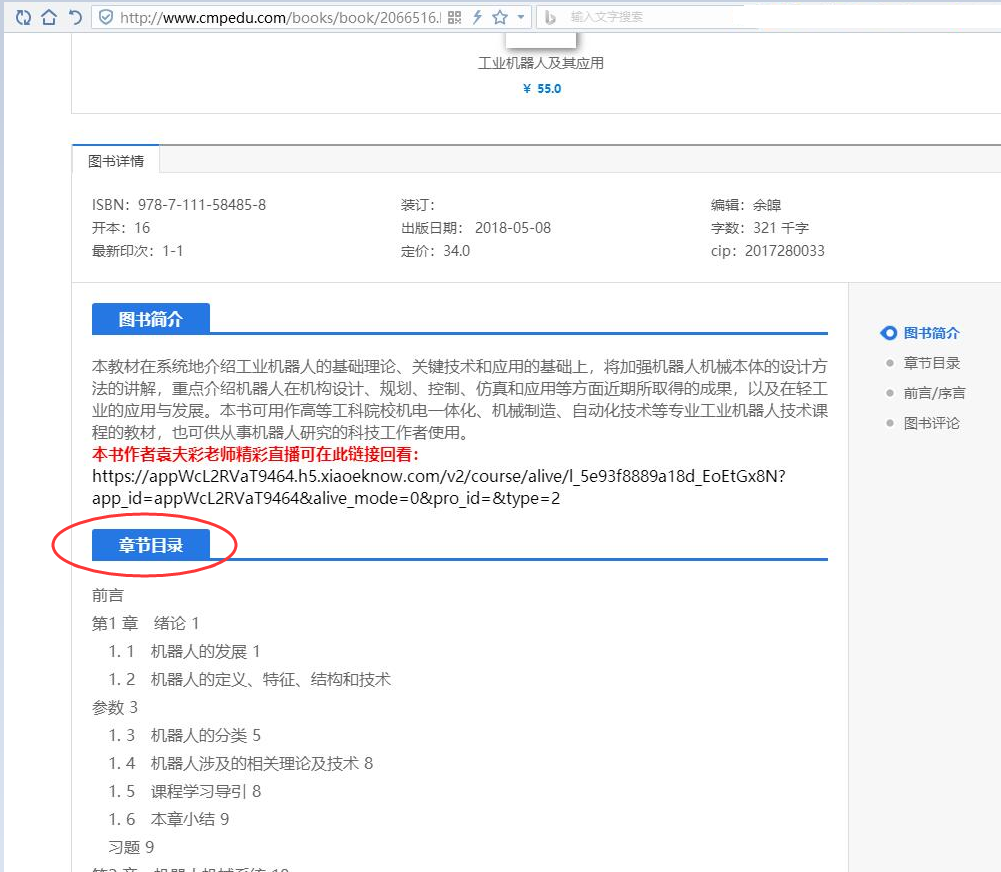The image size is (1001, 872).
Task: Click the undo/back arrow icon
Action: [75, 17]
